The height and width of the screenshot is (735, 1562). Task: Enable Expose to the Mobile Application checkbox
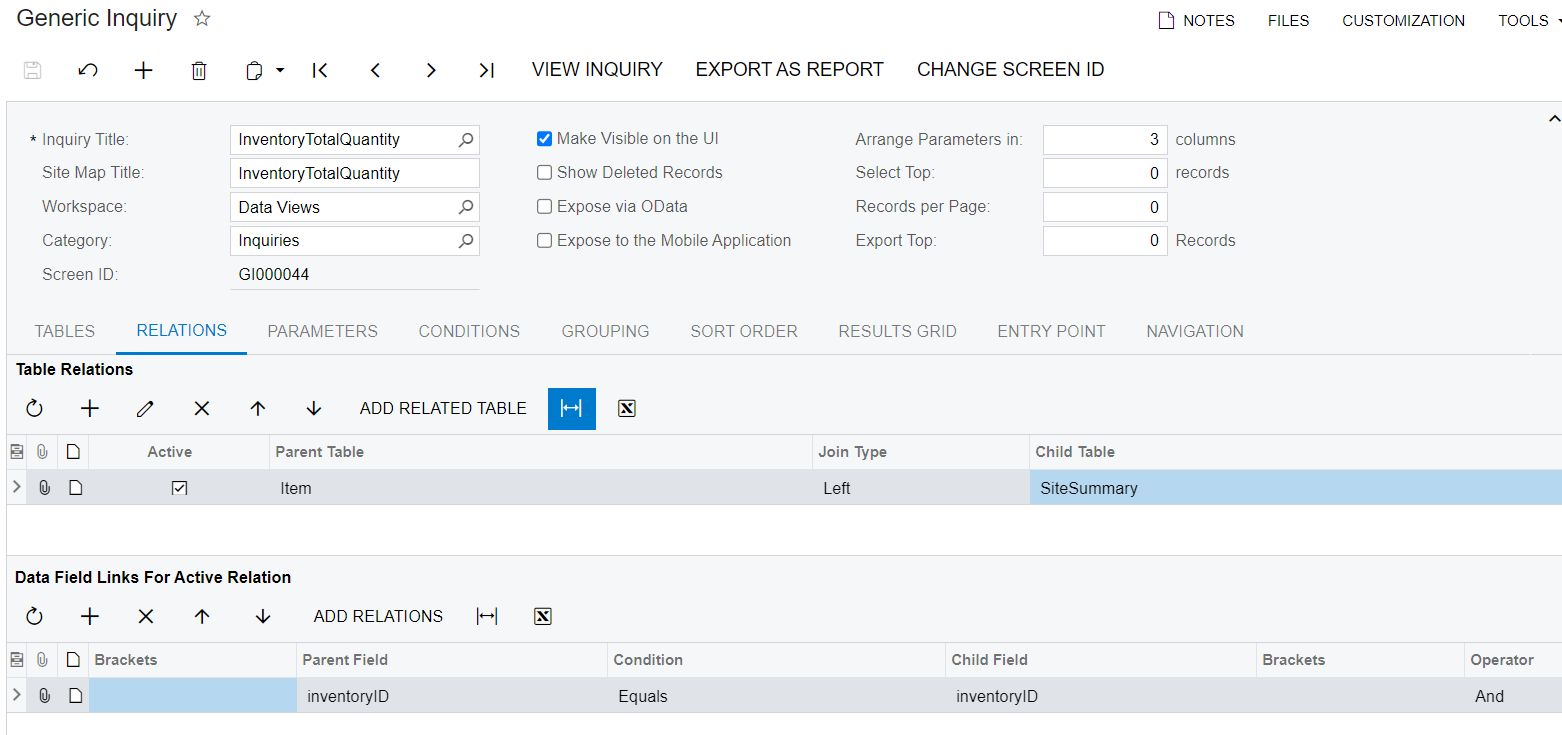coord(545,240)
